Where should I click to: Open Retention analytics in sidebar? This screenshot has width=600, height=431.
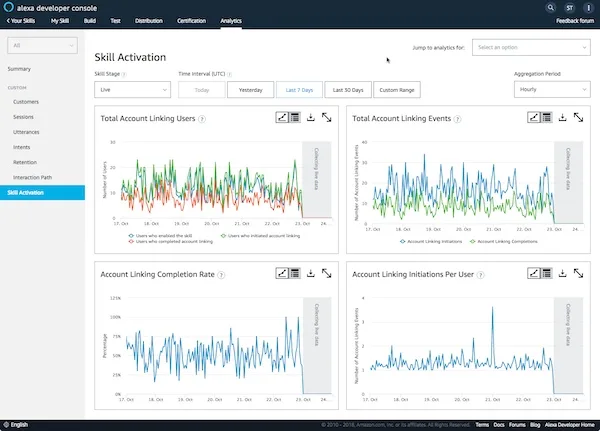click(25, 162)
